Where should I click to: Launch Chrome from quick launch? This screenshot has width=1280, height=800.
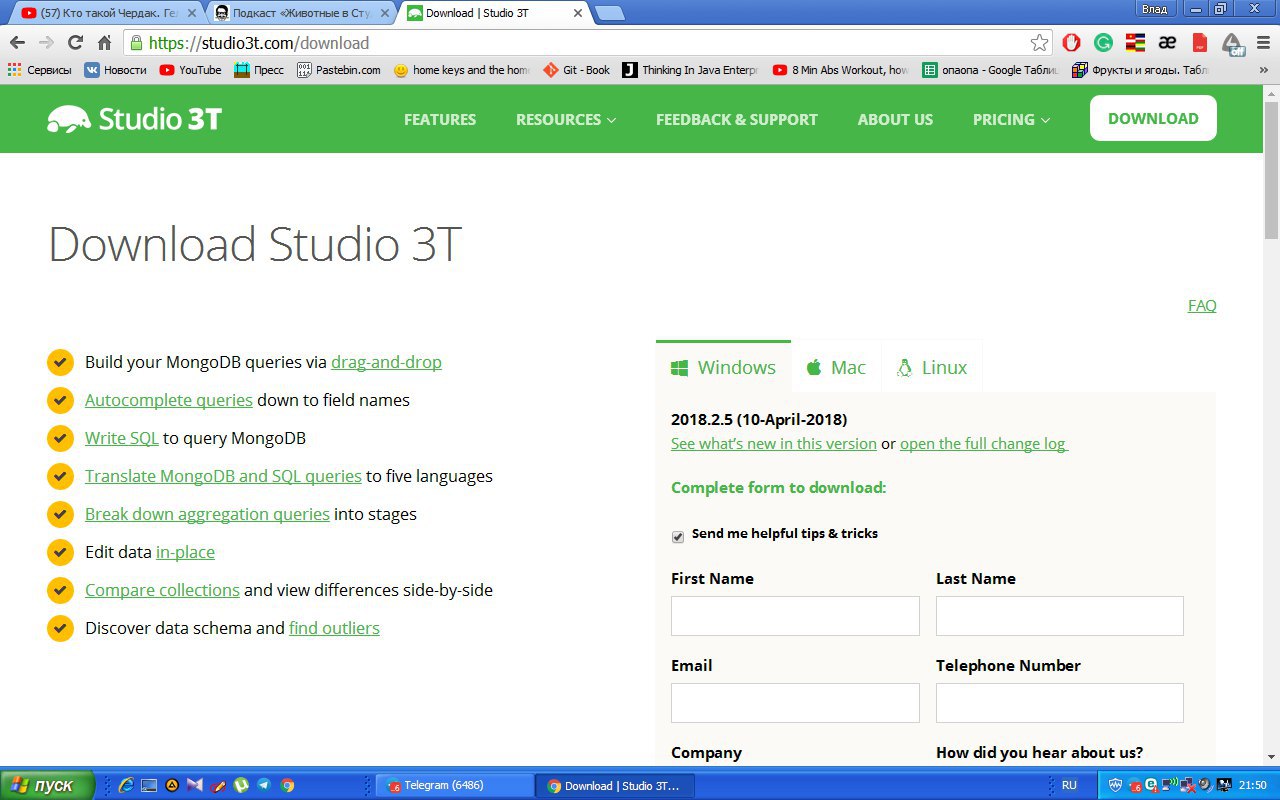pyautogui.click(x=287, y=786)
